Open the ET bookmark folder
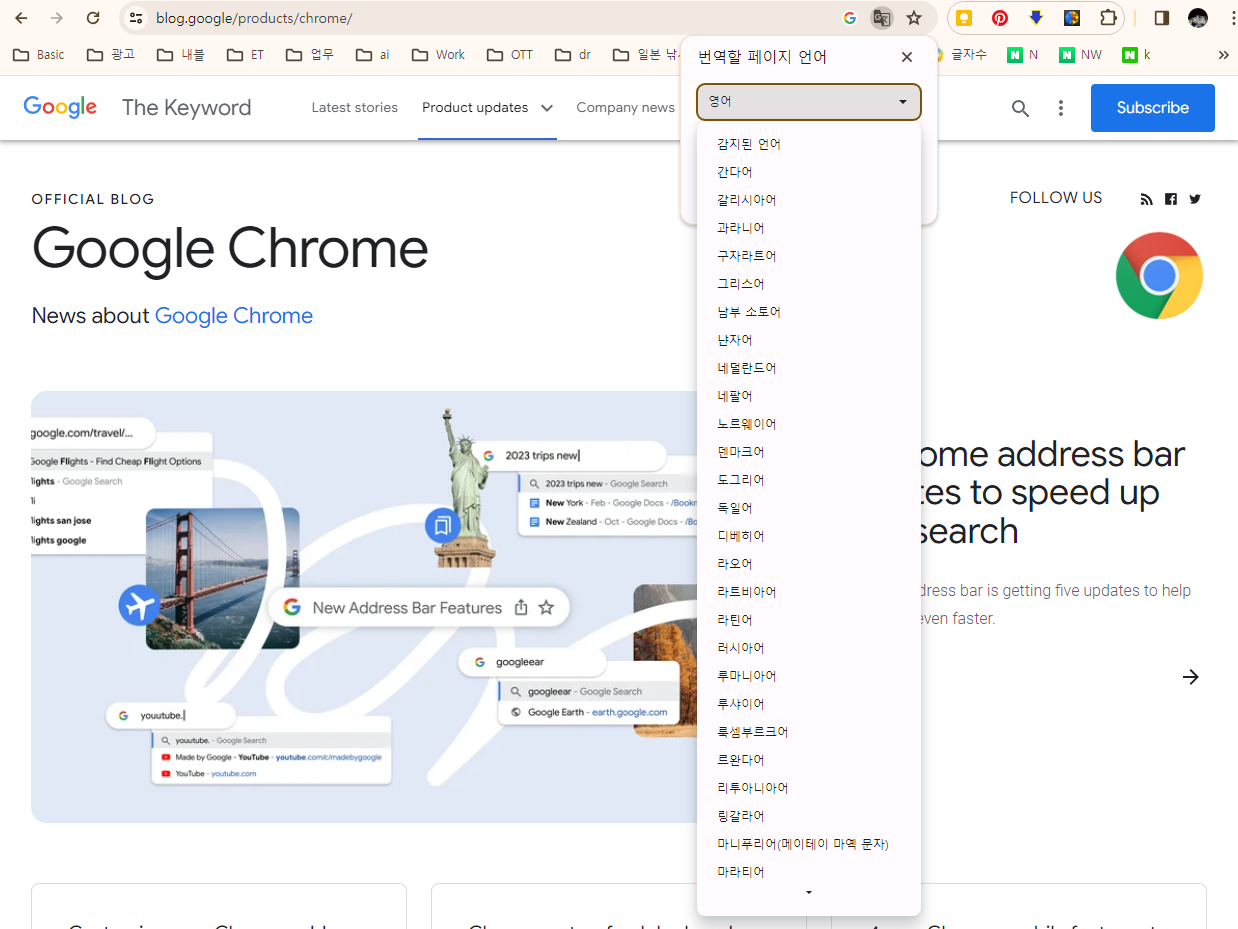Screen dimensions: 1238x929 click(246, 55)
